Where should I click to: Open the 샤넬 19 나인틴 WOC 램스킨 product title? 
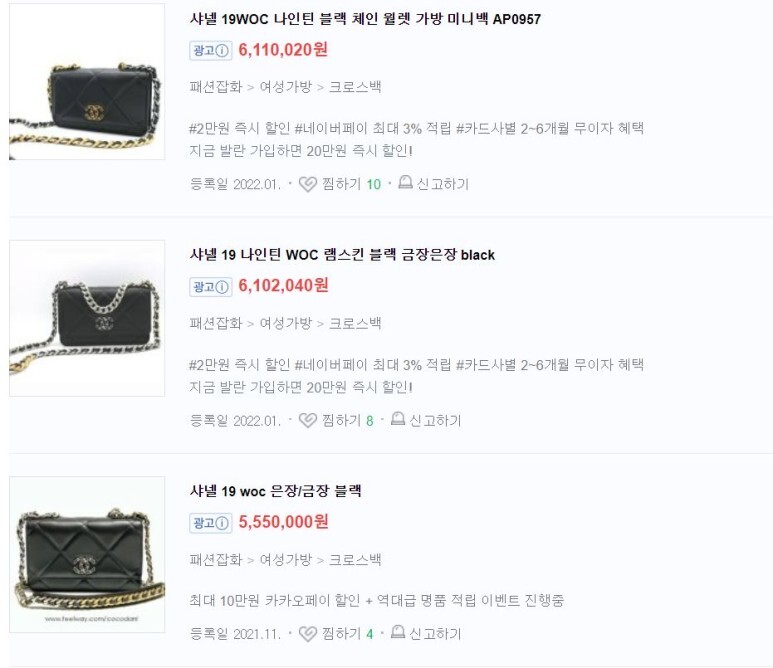(x=342, y=255)
